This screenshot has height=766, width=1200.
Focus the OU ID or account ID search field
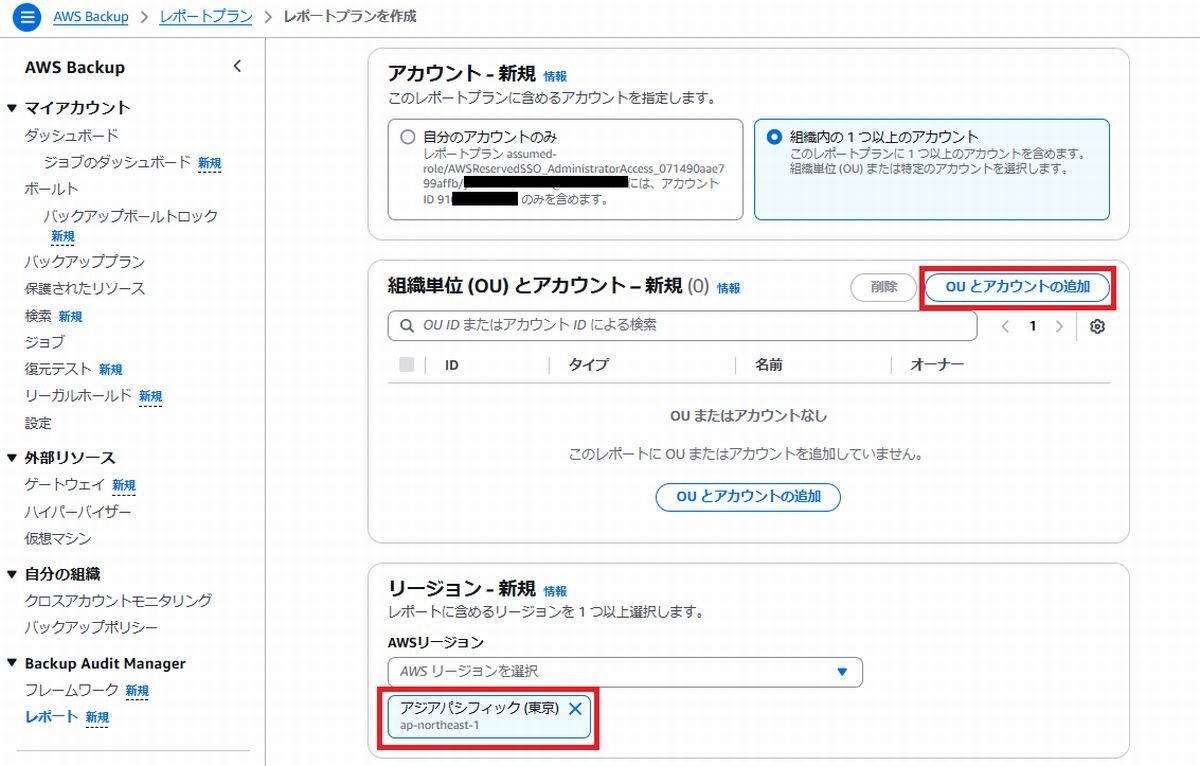(682, 326)
